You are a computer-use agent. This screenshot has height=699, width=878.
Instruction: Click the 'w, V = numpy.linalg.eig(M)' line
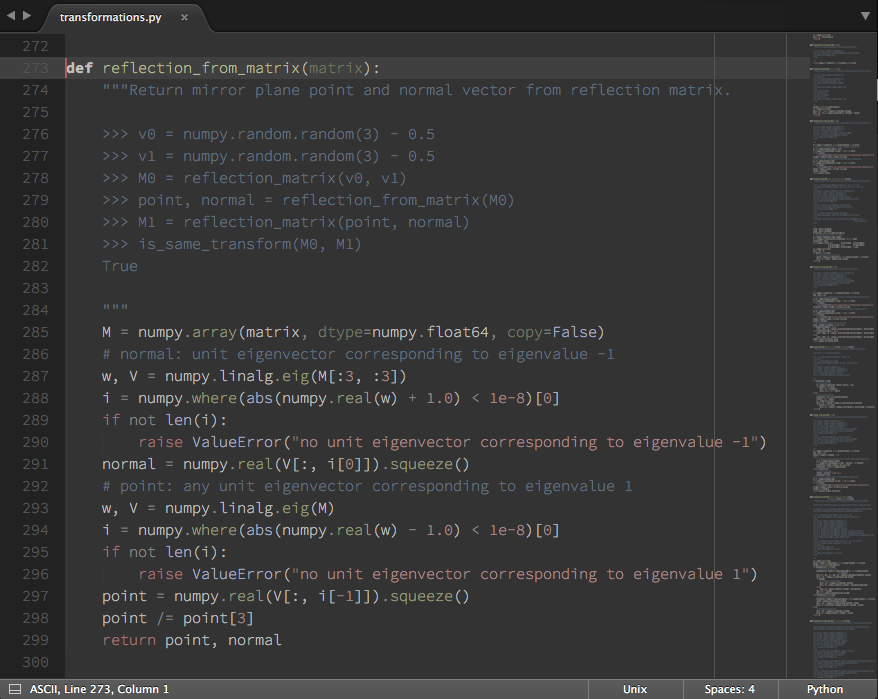(218, 508)
